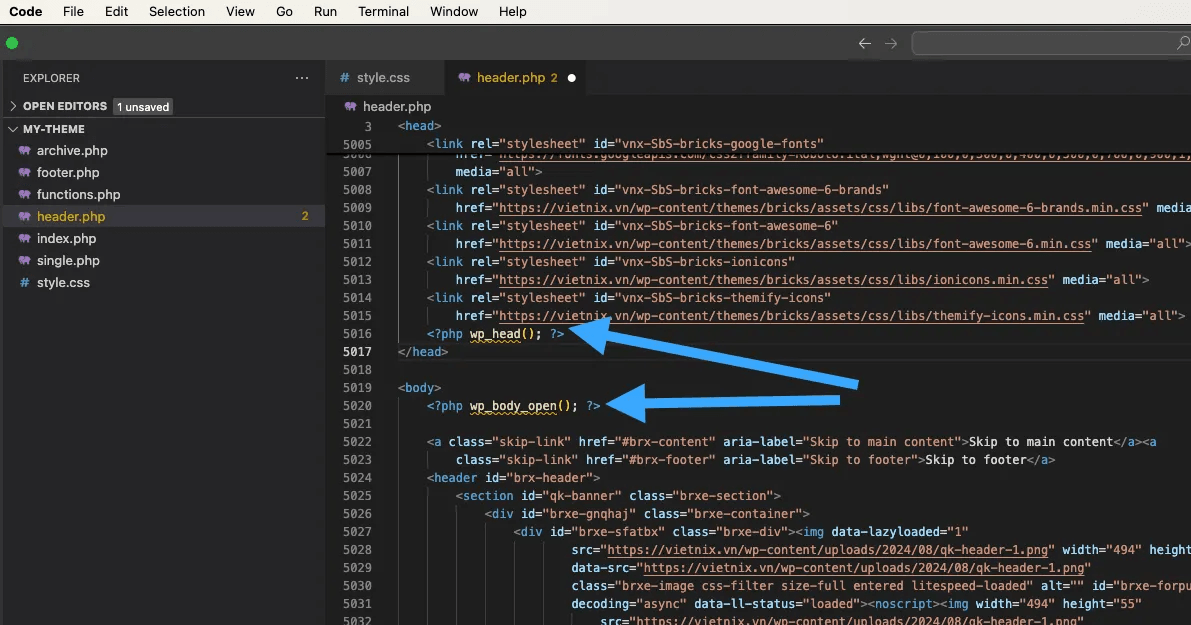The image size is (1191, 625).
Task: Open the Run menu
Action: click(325, 11)
